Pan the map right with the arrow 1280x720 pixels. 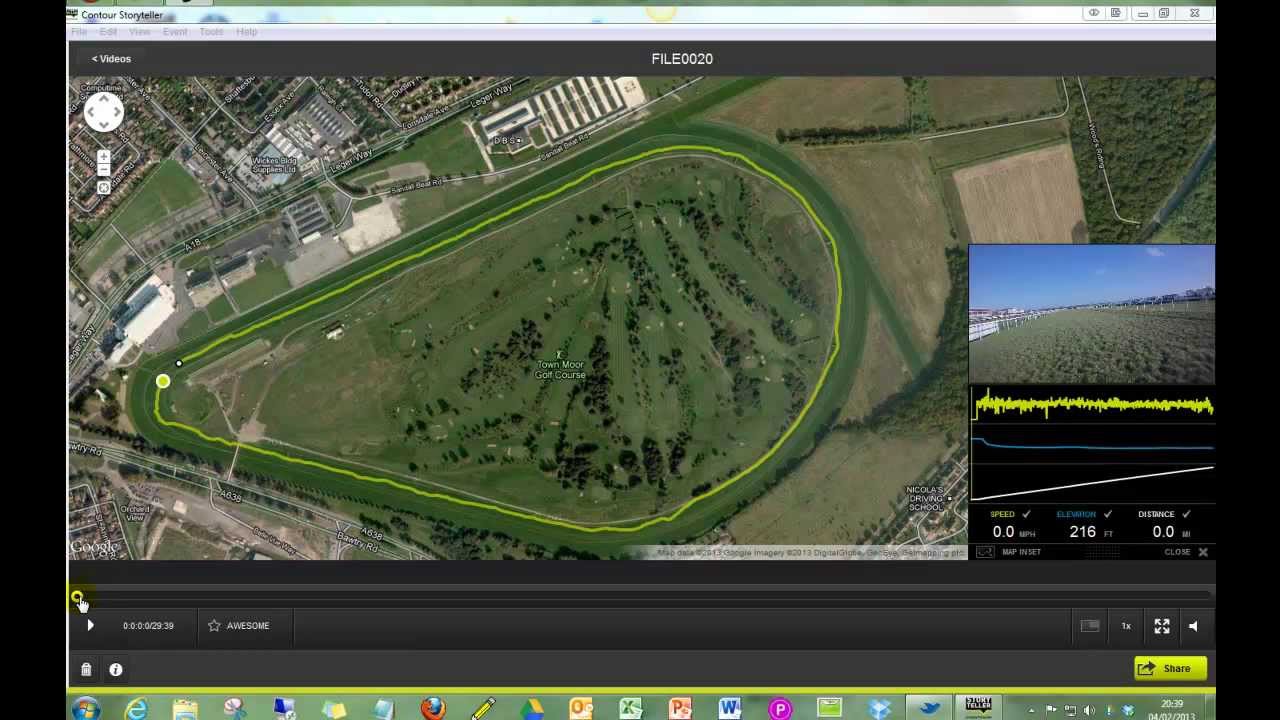tap(116, 112)
